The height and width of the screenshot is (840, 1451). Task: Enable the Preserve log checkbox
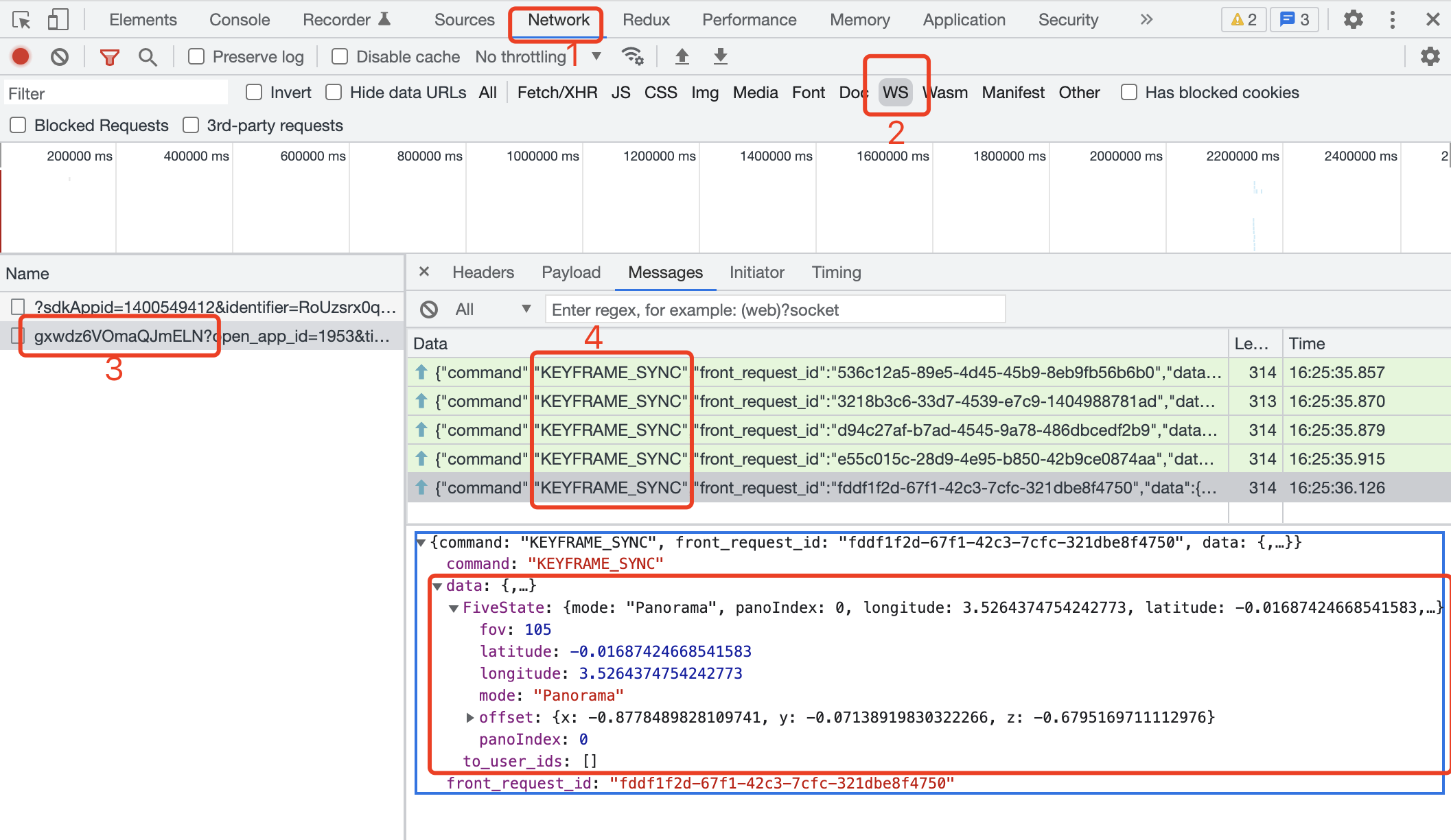196,56
